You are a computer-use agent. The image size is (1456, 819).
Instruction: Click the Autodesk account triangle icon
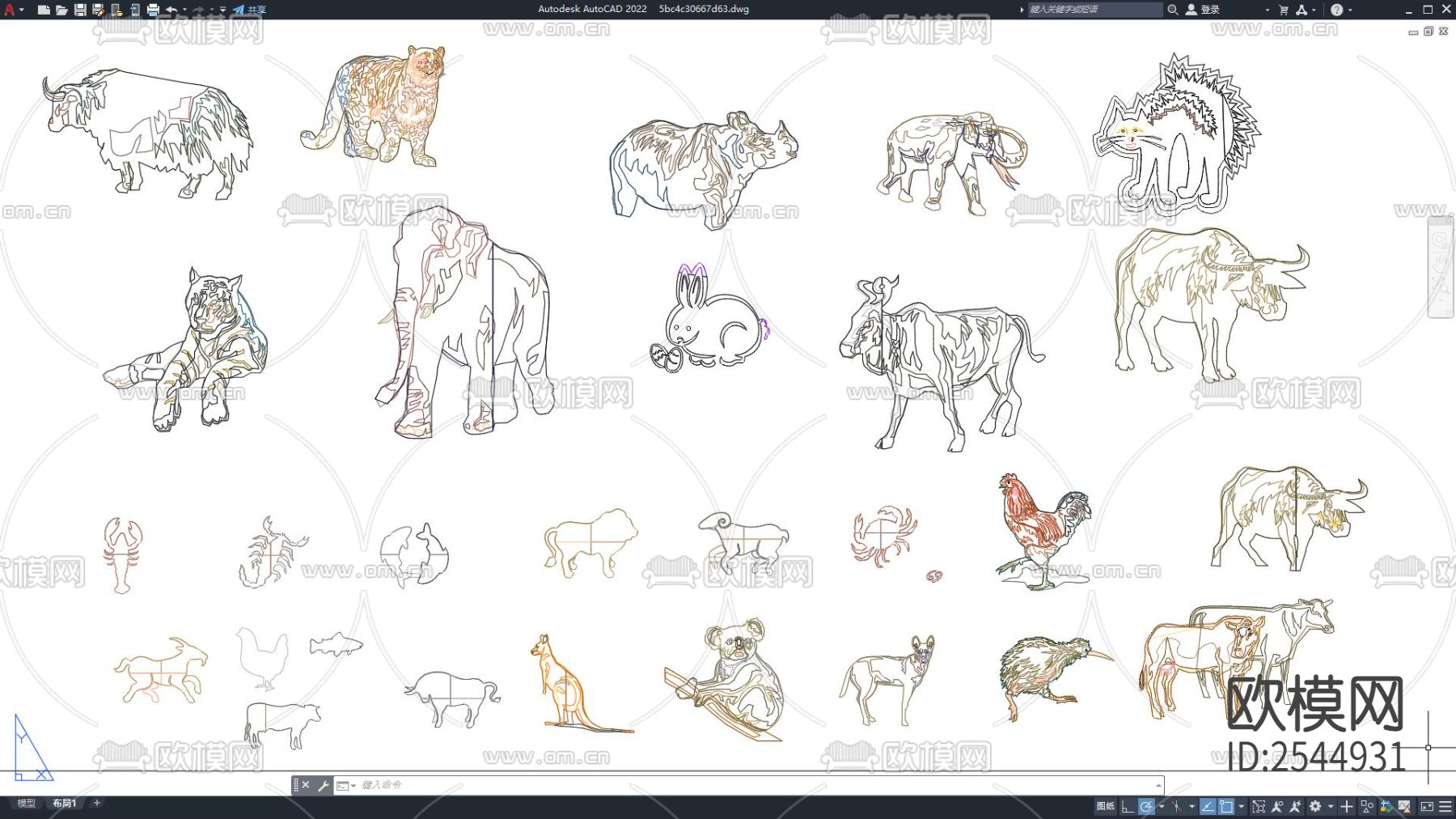[x=1302, y=10]
